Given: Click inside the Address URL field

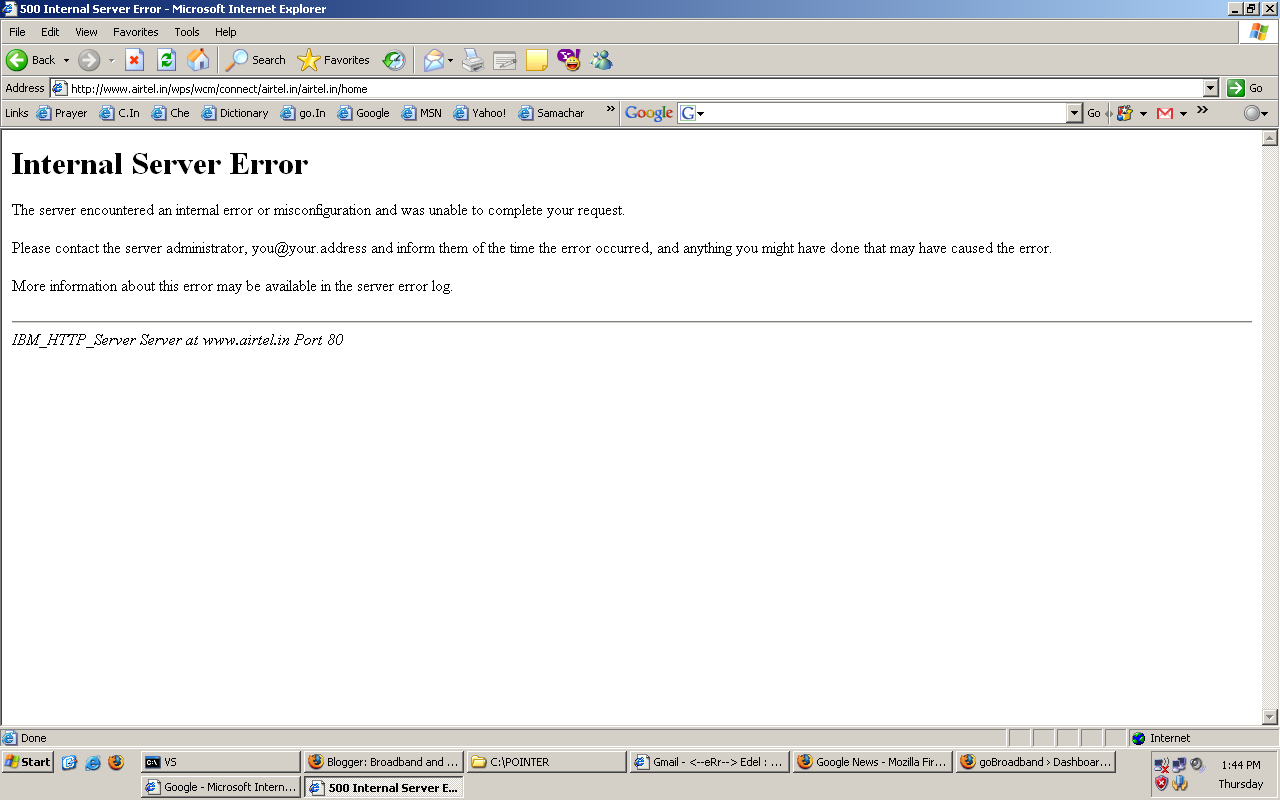Looking at the screenshot, I should coord(634,88).
